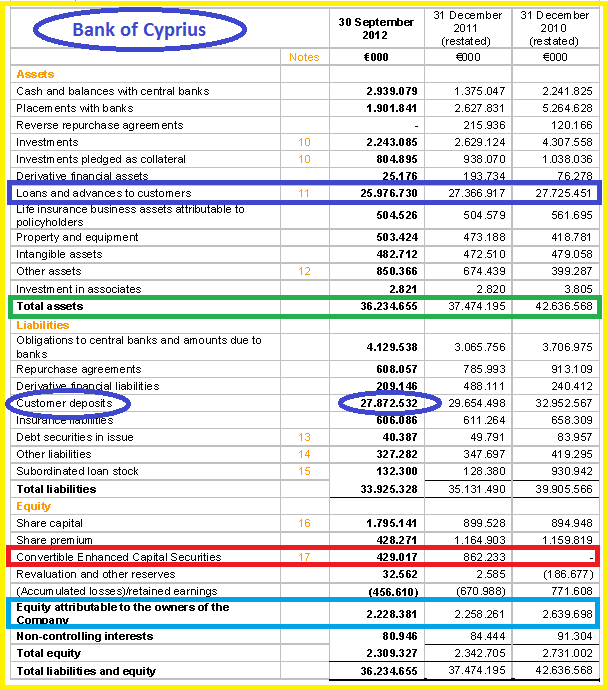Select 'Loans and advances to customers' label

103,193
